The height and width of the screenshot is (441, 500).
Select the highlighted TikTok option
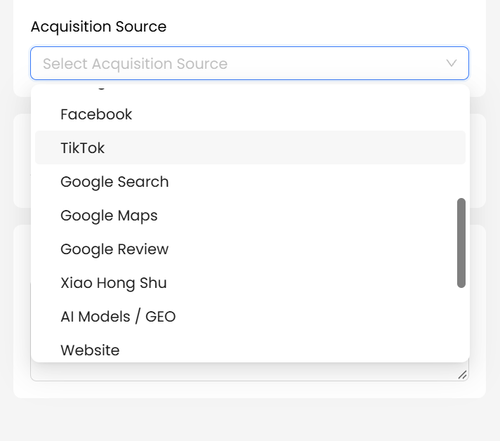tap(250, 148)
